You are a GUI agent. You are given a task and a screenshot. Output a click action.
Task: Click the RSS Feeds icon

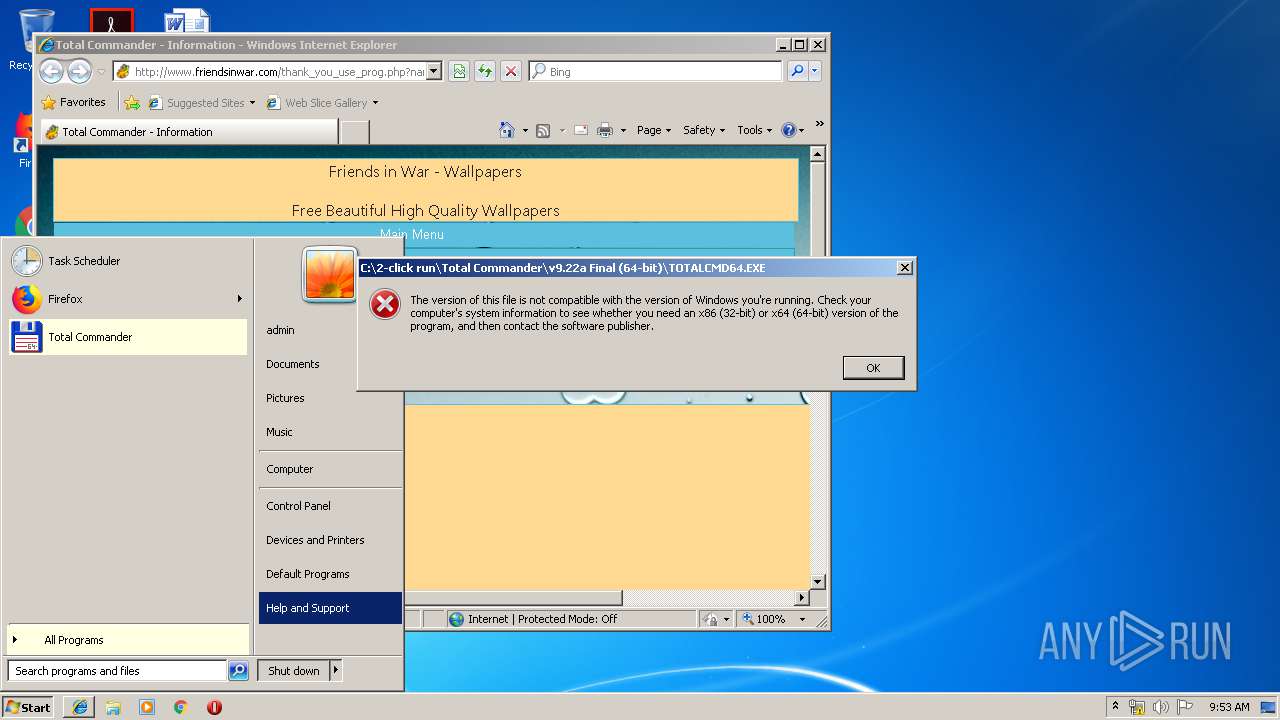coord(543,130)
